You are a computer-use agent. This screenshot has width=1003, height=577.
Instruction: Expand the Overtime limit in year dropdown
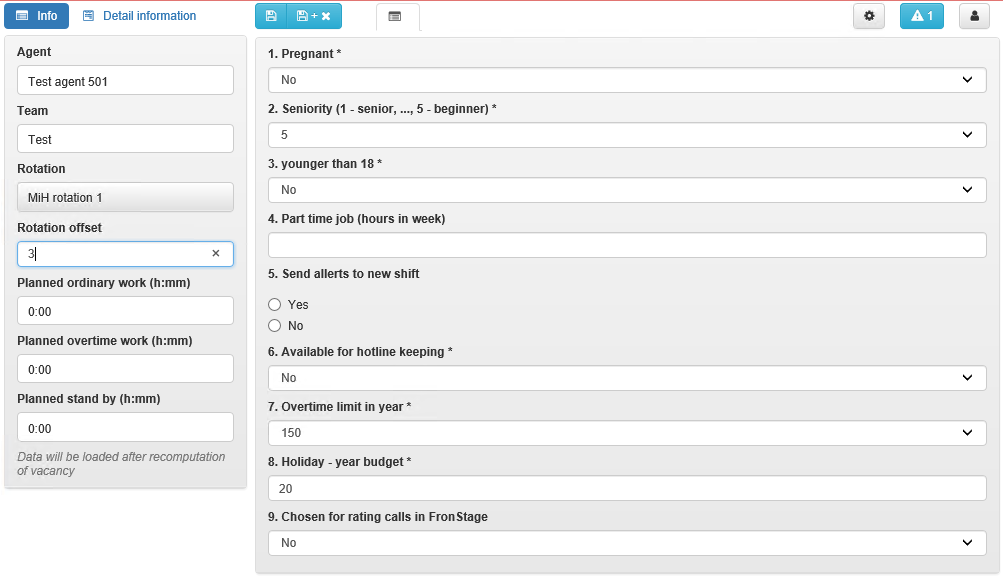pyautogui.click(x=627, y=433)
